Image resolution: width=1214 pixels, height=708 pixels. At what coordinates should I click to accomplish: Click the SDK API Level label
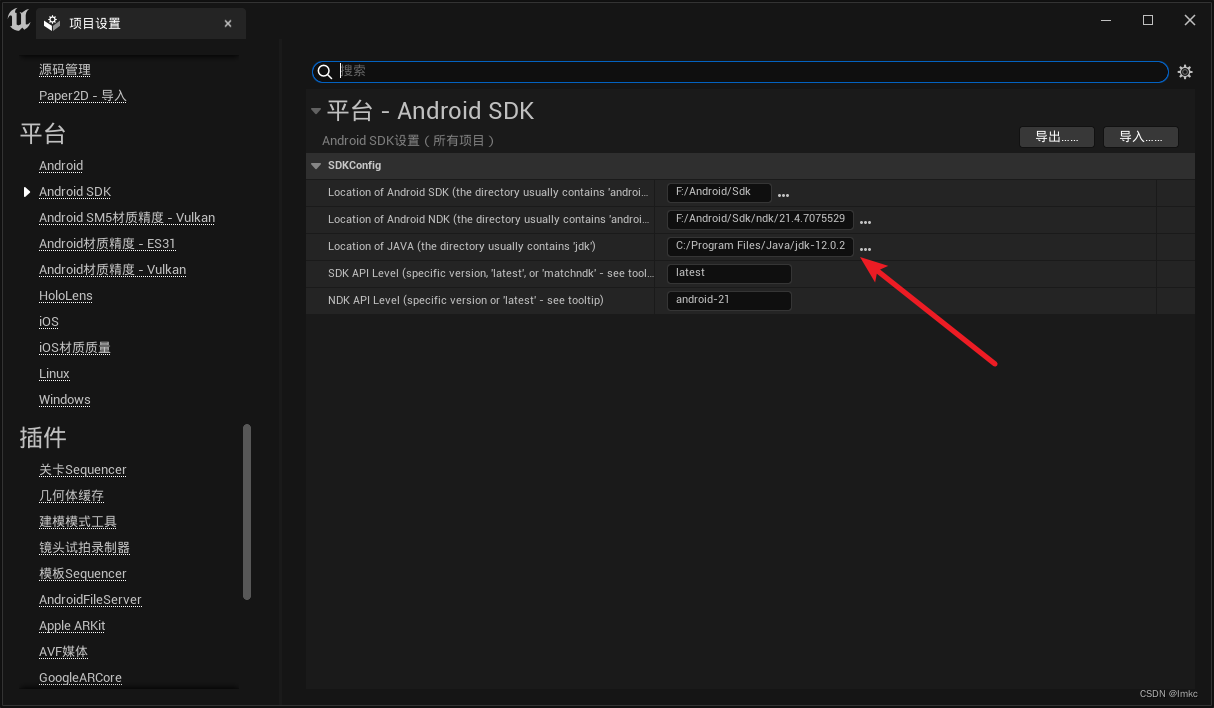491,273
